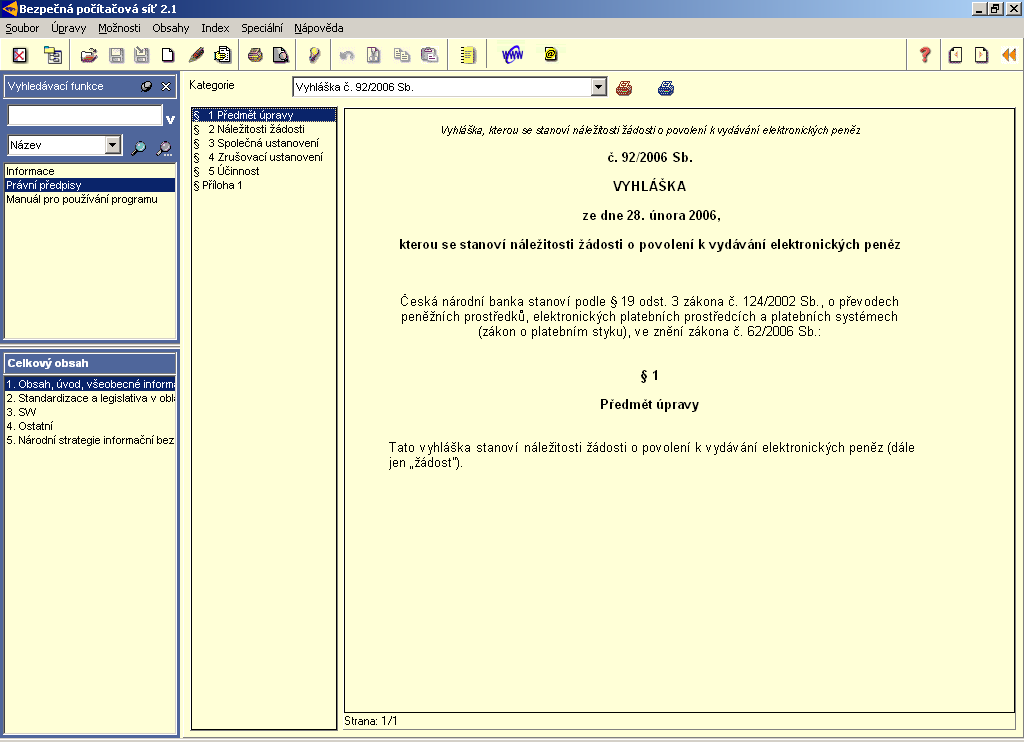Select '1. Obsah, úvod, všeobecné inform' chapter
1024x742 pixels.
click(90, 384)
